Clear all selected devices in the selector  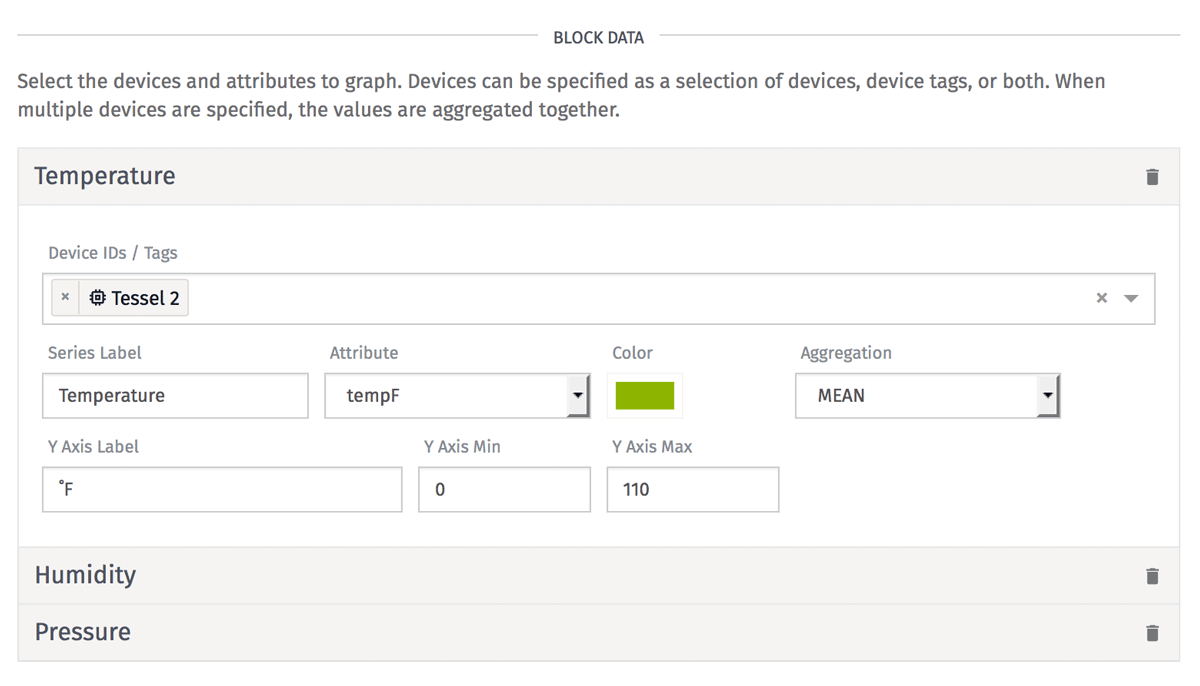tap(1101, 298)
